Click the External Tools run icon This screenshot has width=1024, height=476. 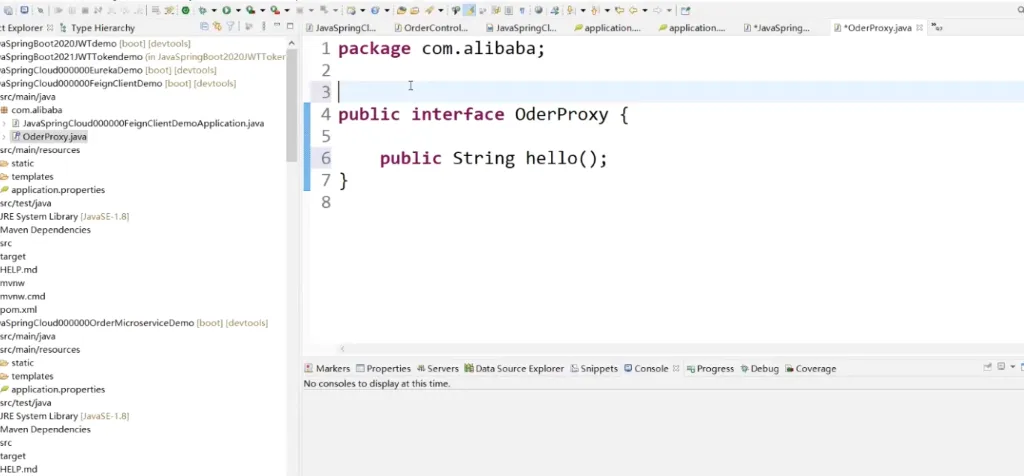(275, 10)
